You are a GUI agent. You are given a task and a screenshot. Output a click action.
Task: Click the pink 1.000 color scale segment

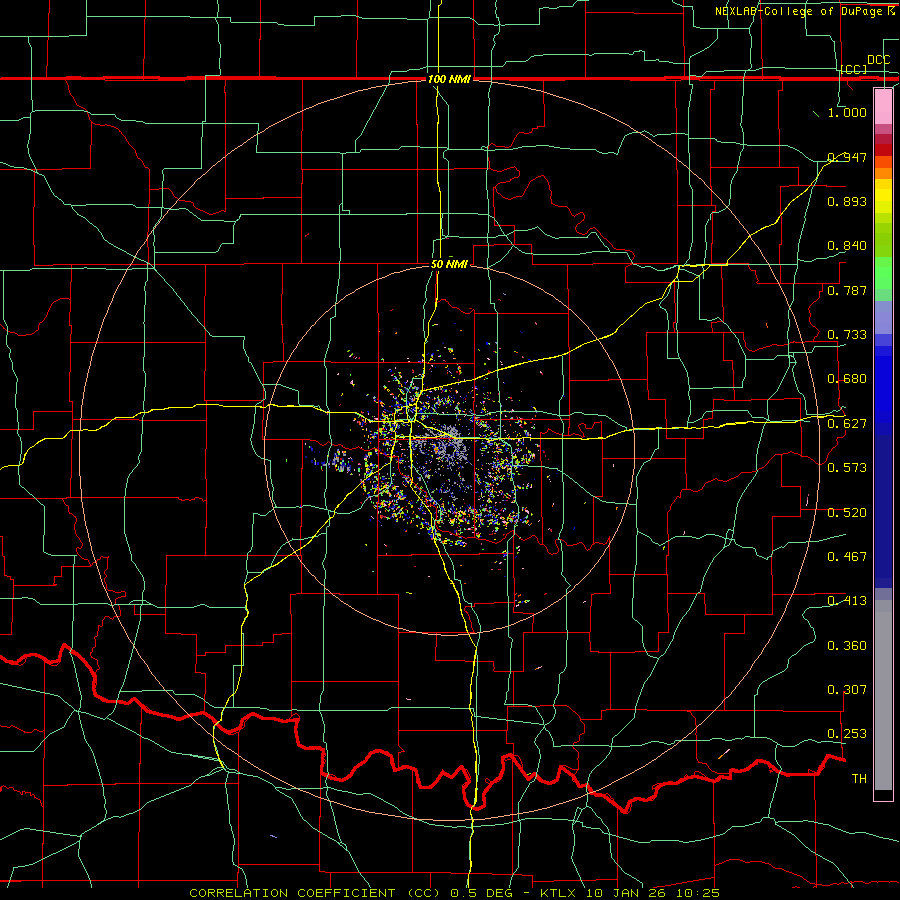[883, 106]
